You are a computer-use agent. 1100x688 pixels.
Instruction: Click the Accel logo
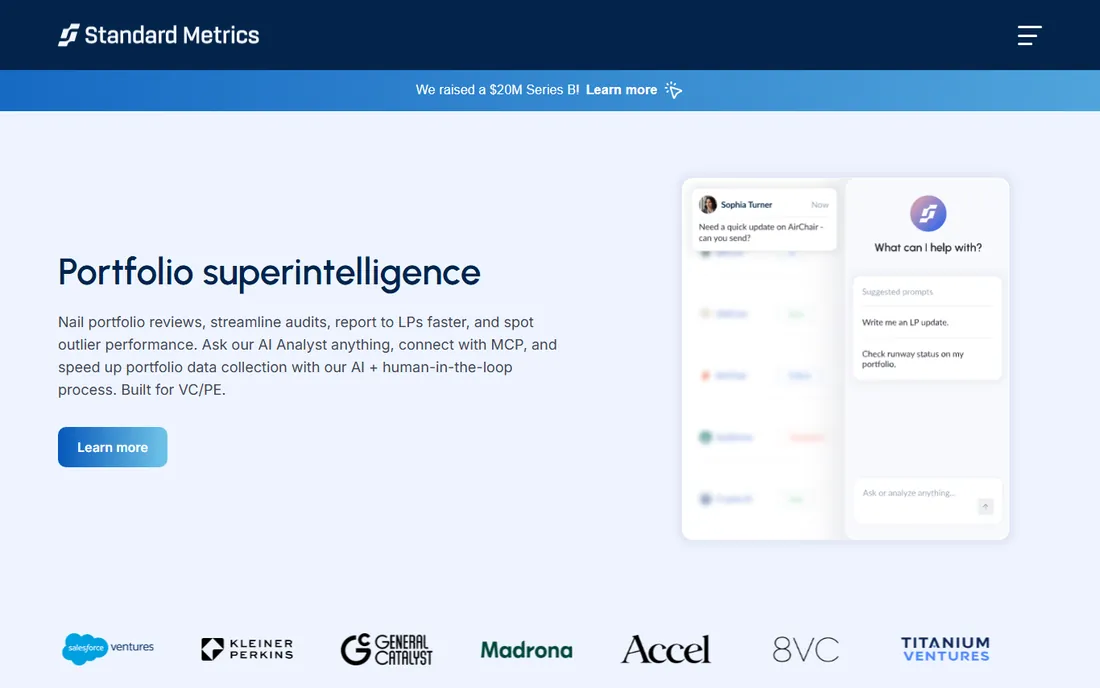click(x=666, y=649)
